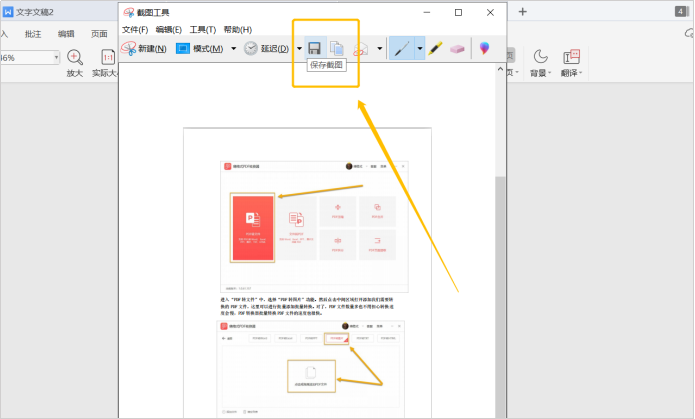Click the tab count badge 4 in WPS
This screenshot has height=419, width=695.
(681, 12)
